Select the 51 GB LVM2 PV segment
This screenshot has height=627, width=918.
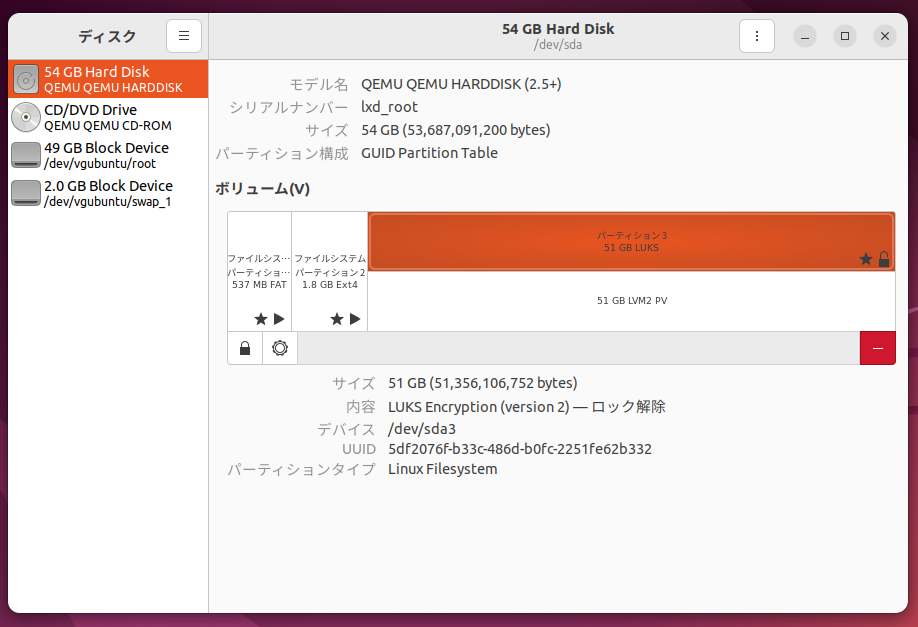click(631, 299)
